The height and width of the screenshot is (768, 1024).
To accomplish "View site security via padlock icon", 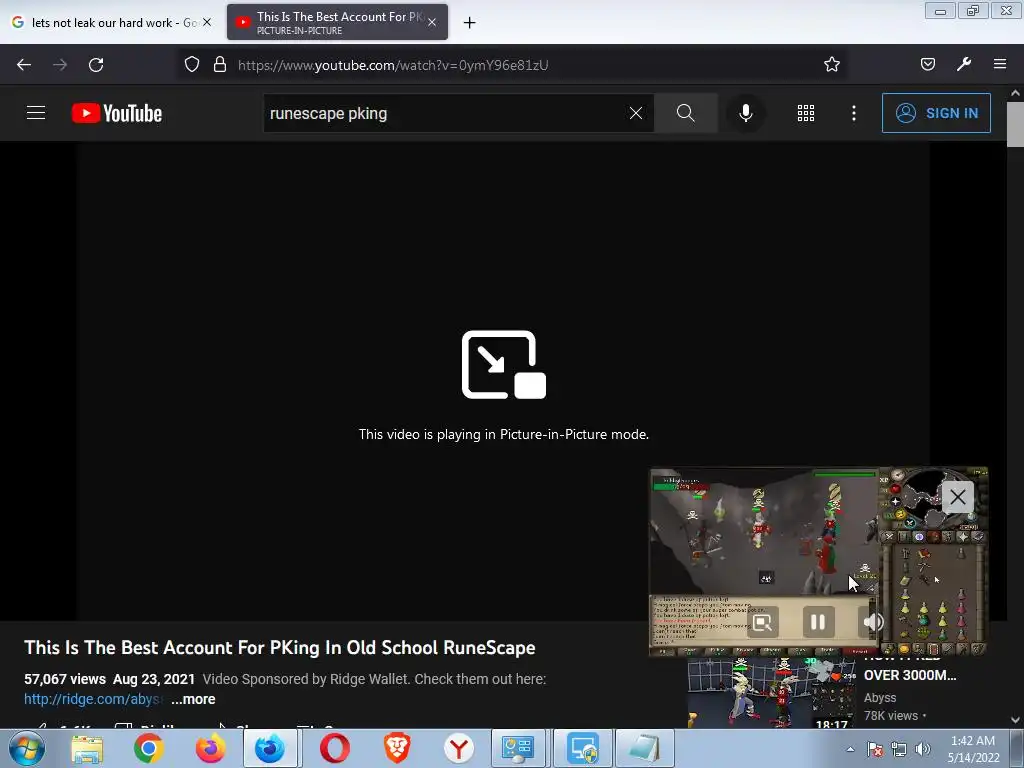I will point(220,64).
